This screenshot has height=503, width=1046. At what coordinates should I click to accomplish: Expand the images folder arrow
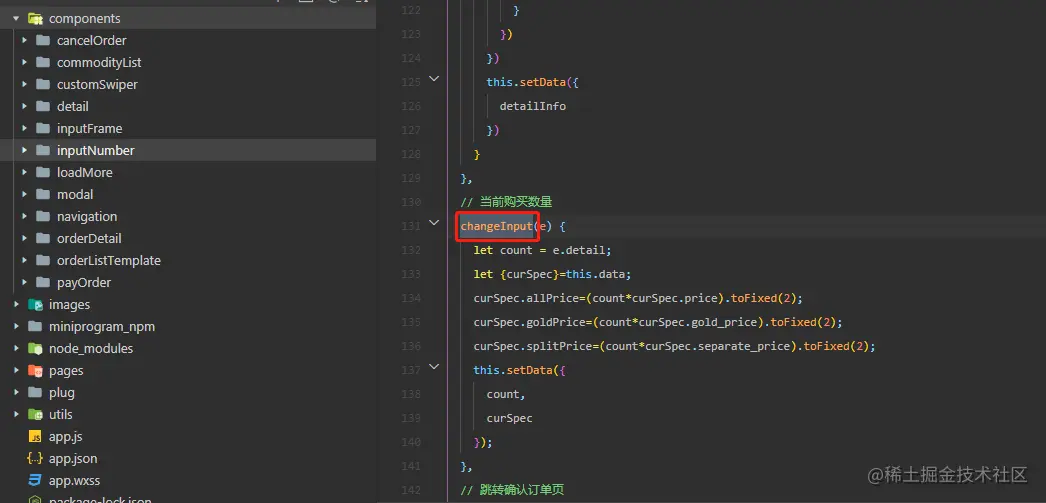pos(16,305)
